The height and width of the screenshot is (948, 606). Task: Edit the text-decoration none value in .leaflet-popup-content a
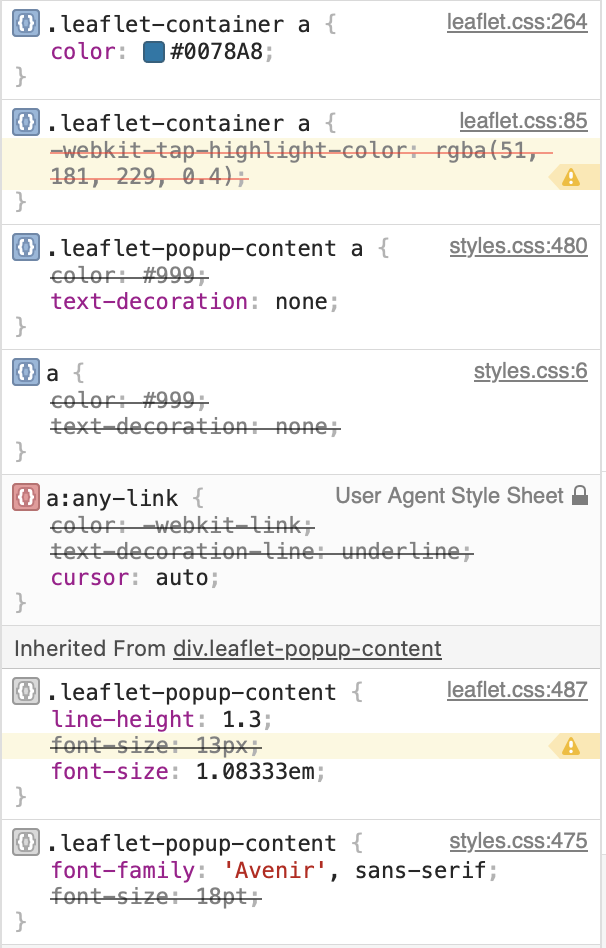click(x=300, y=302)
